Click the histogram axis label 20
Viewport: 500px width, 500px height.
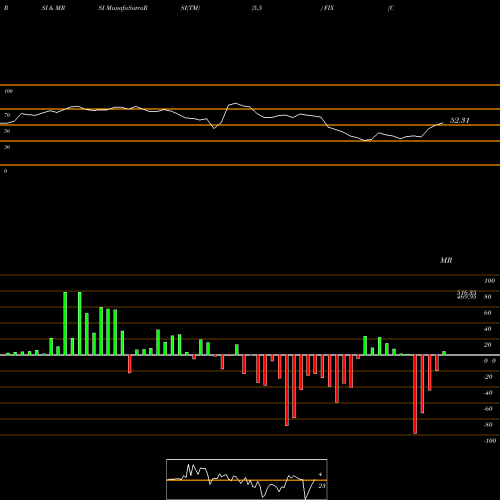point(488,345)
